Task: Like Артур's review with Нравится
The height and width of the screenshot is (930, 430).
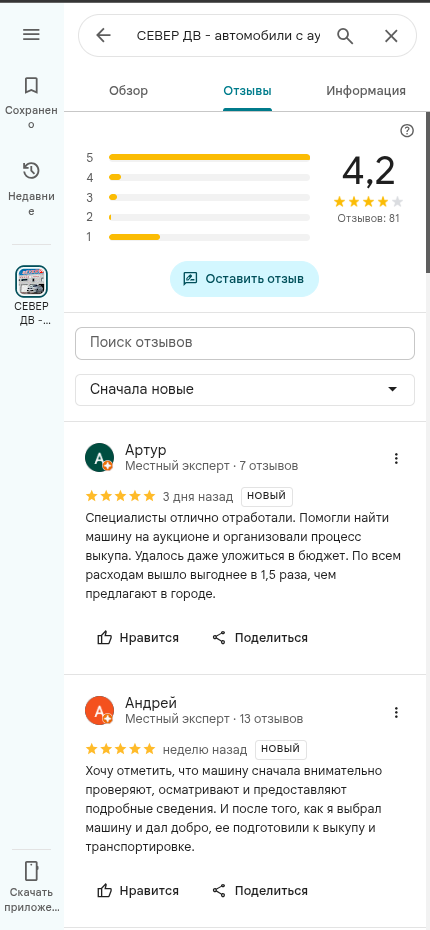Action: [138, 638]
